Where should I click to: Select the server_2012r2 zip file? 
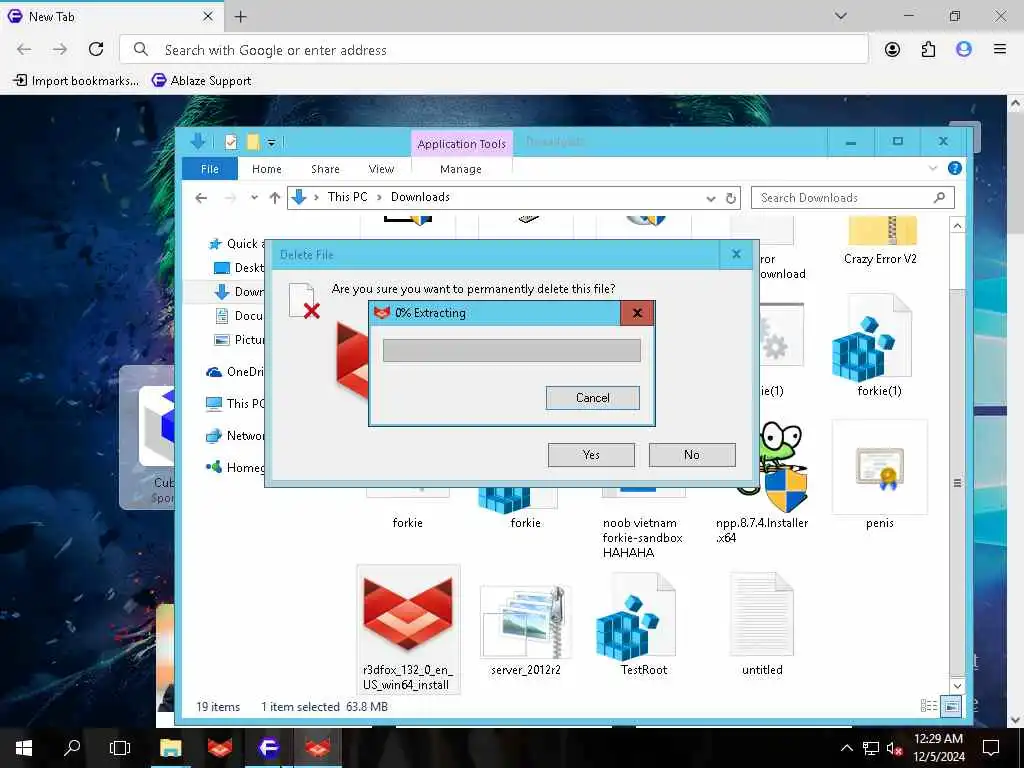pos(526,630)
